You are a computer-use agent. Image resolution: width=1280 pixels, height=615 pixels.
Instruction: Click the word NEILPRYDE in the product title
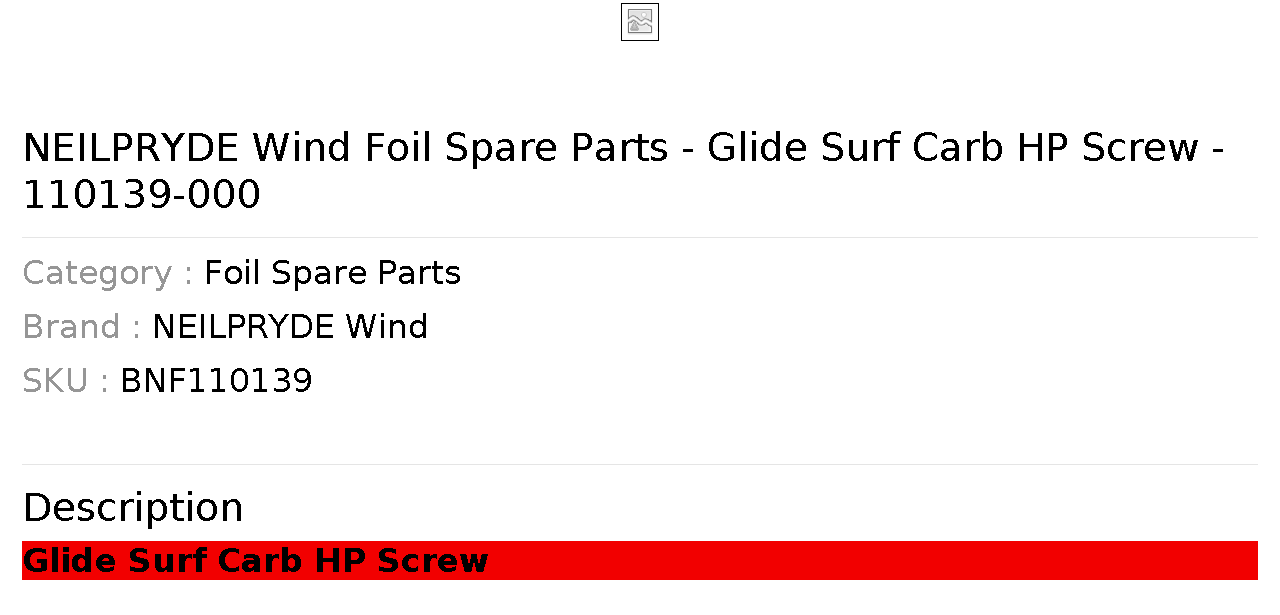point(131,148)
